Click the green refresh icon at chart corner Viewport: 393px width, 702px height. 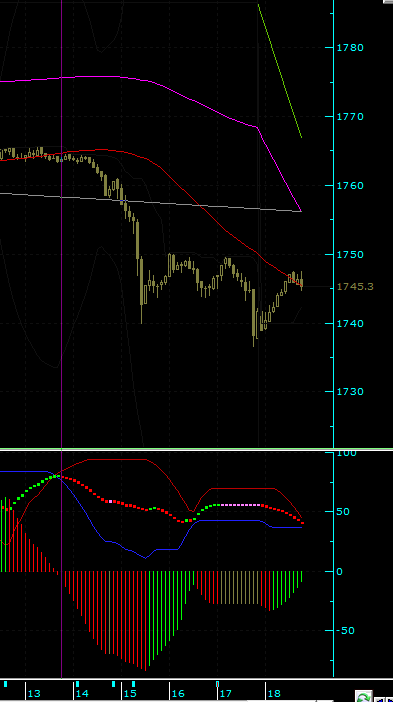[x=363, y=697]
